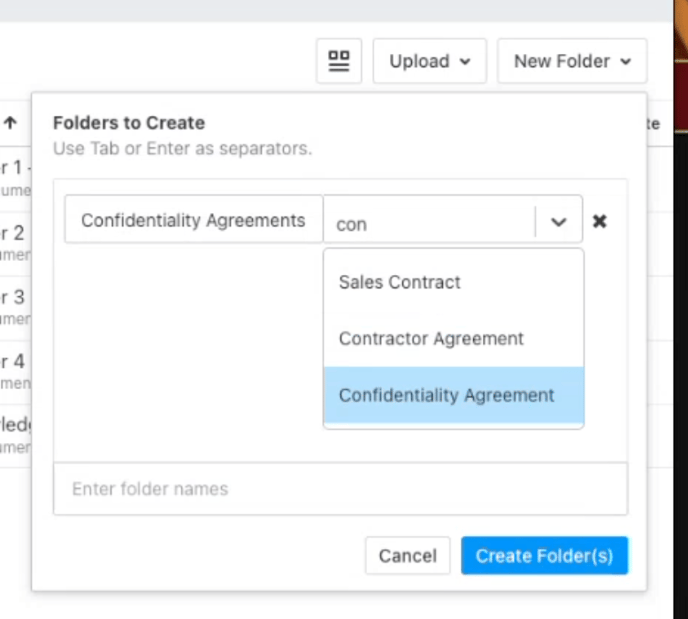Toggle the grid/list view icon
Screen dimensions: 688x619
pos(339,61)
